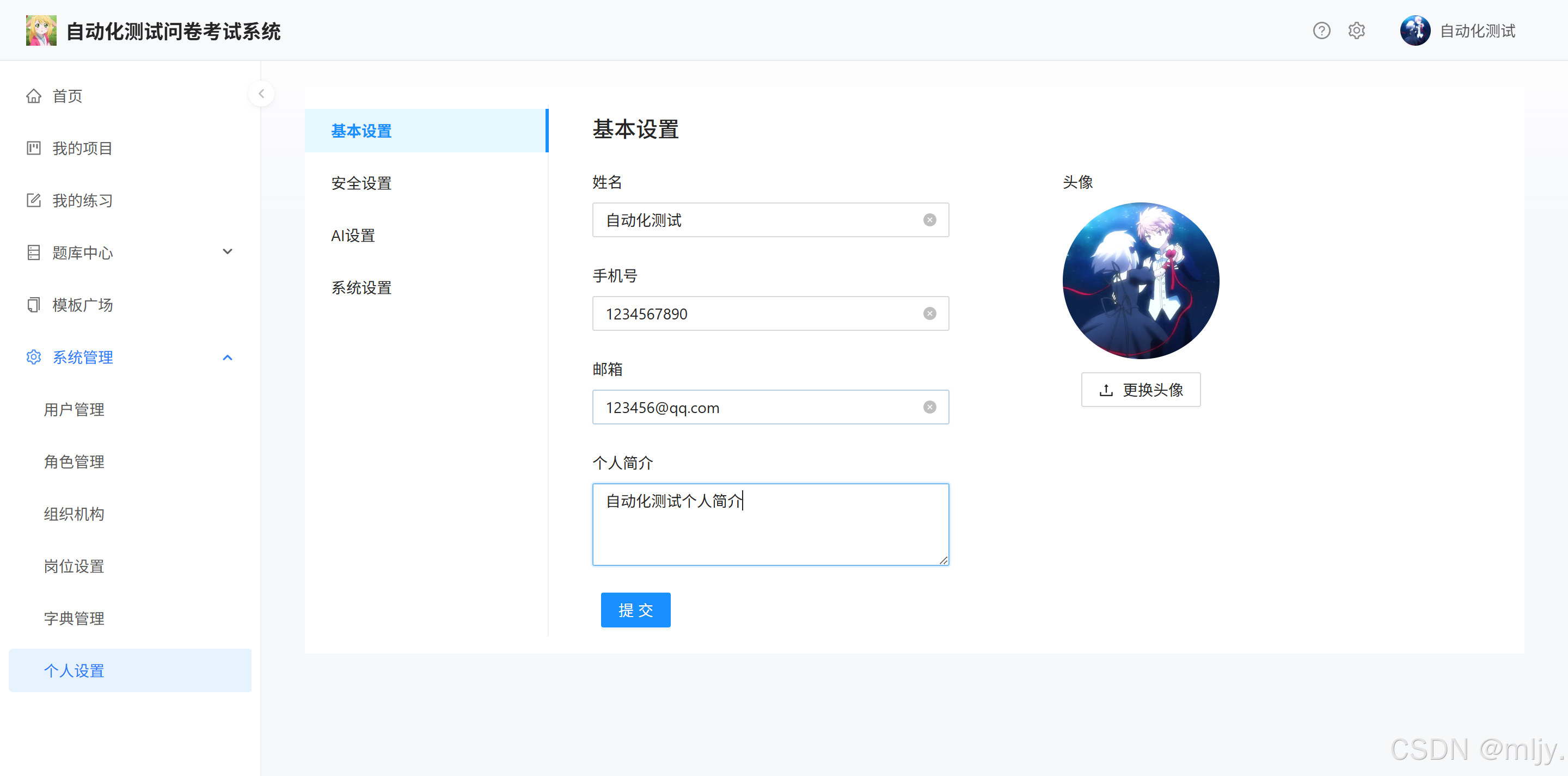Expand the 题库中心 menu chevron

click(x=227, y=252)
